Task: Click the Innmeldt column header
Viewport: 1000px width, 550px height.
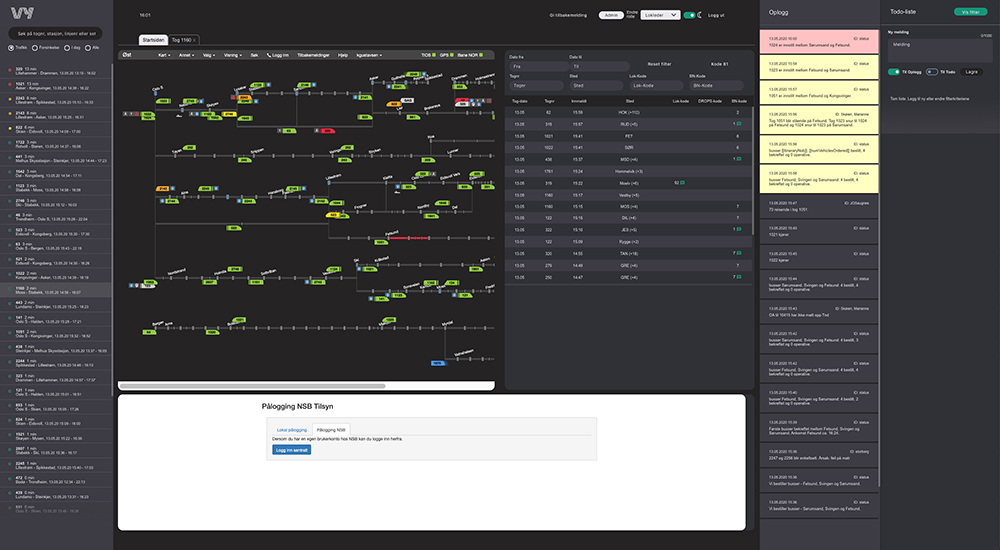Action: [x=578, y=101]
